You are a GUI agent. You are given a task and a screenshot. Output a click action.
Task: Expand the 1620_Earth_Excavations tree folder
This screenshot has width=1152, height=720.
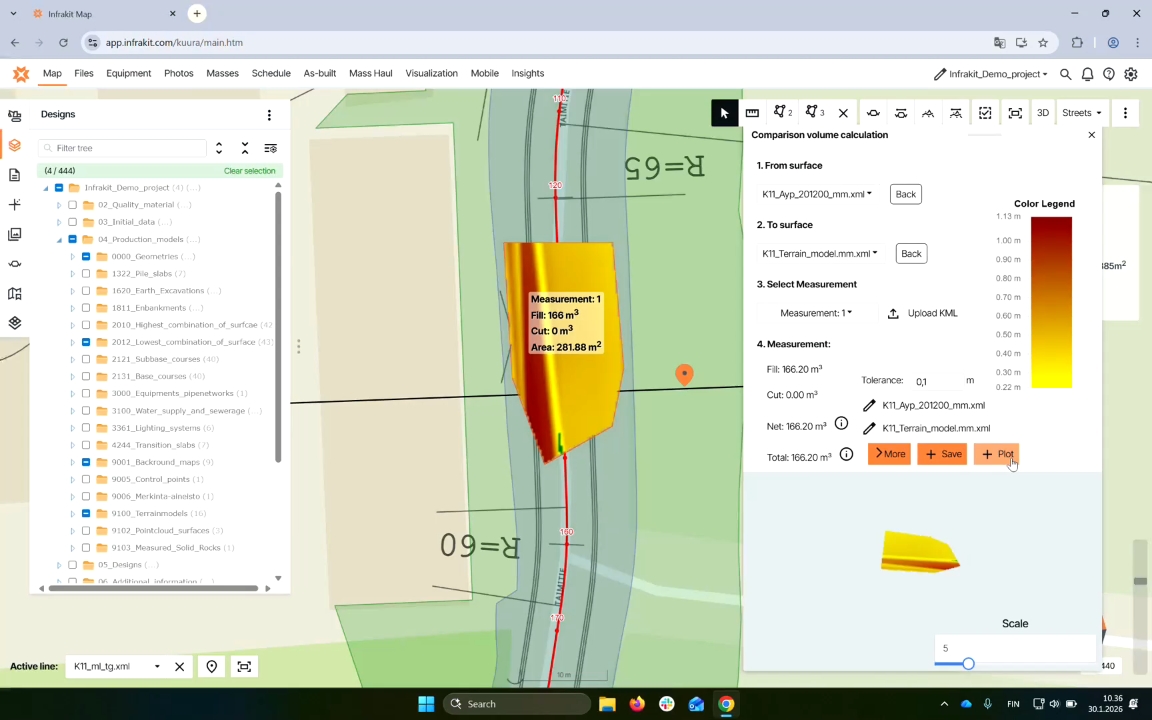[73, 291]
